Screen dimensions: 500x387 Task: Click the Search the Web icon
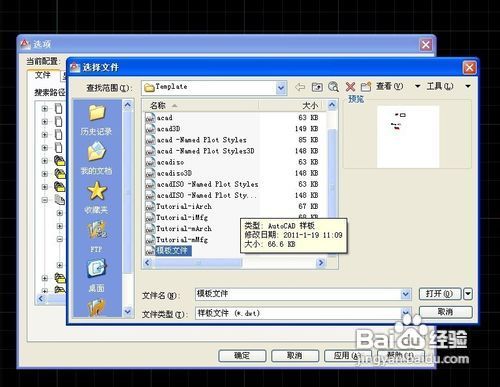(333, 87)
